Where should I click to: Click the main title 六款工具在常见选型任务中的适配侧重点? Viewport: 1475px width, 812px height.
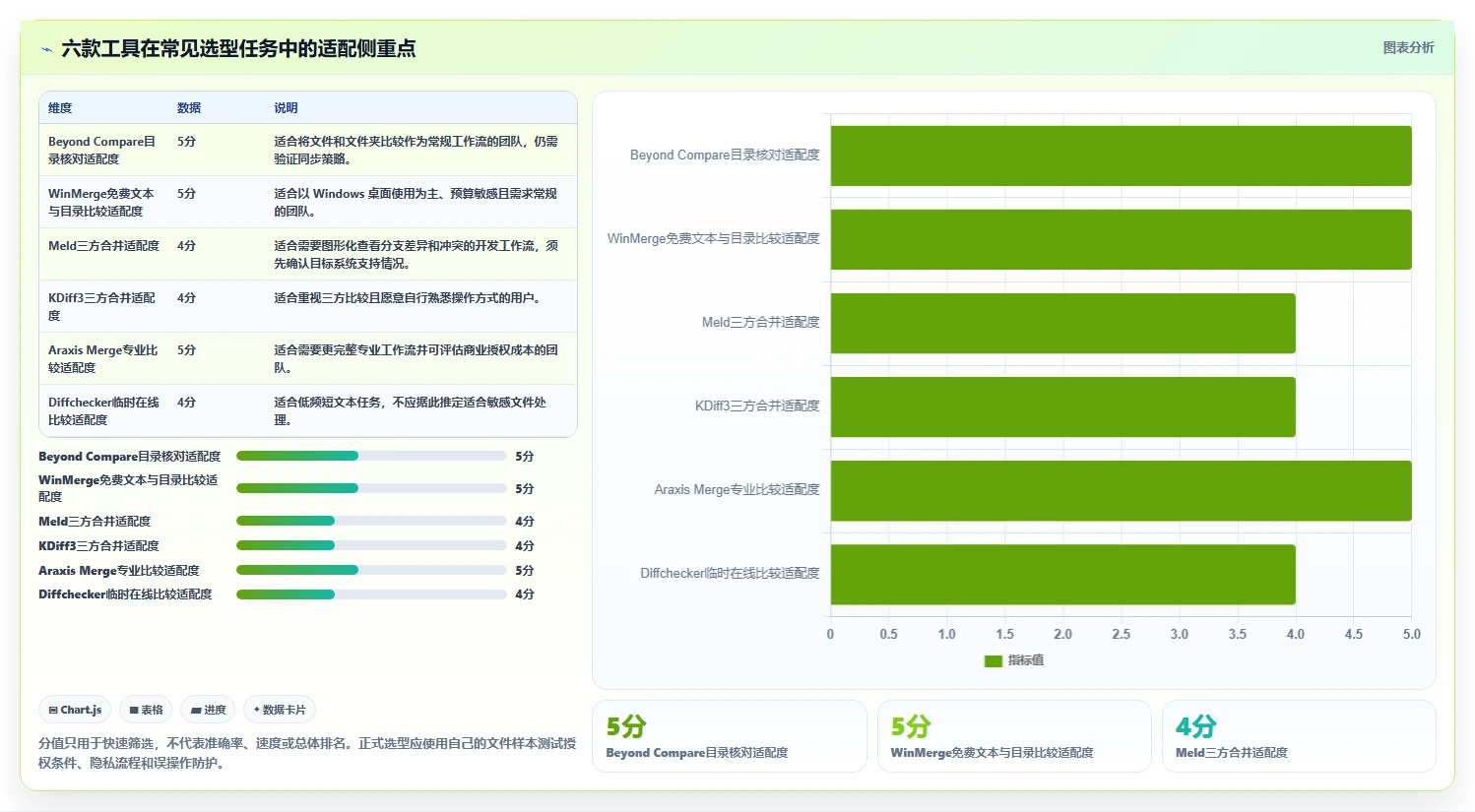click(238, 48)
